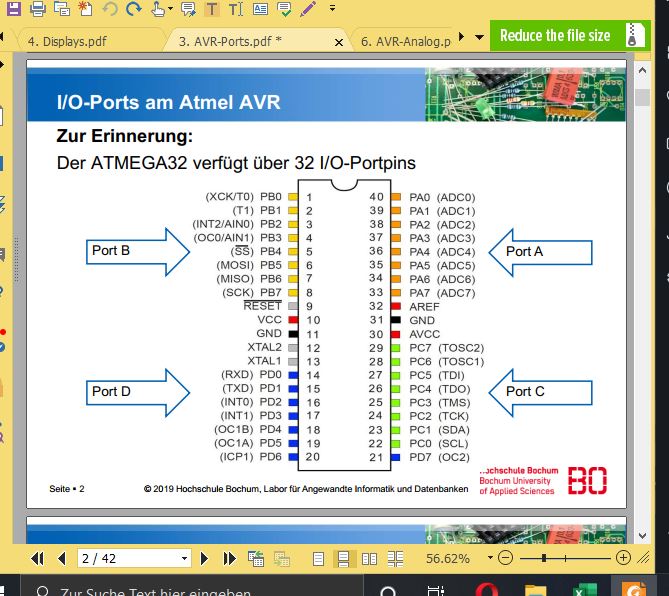Image resolution: width=669 pixels, height=596 pixels.
Task: Click the zoom slider handle
Action: (x=544, y=558)
